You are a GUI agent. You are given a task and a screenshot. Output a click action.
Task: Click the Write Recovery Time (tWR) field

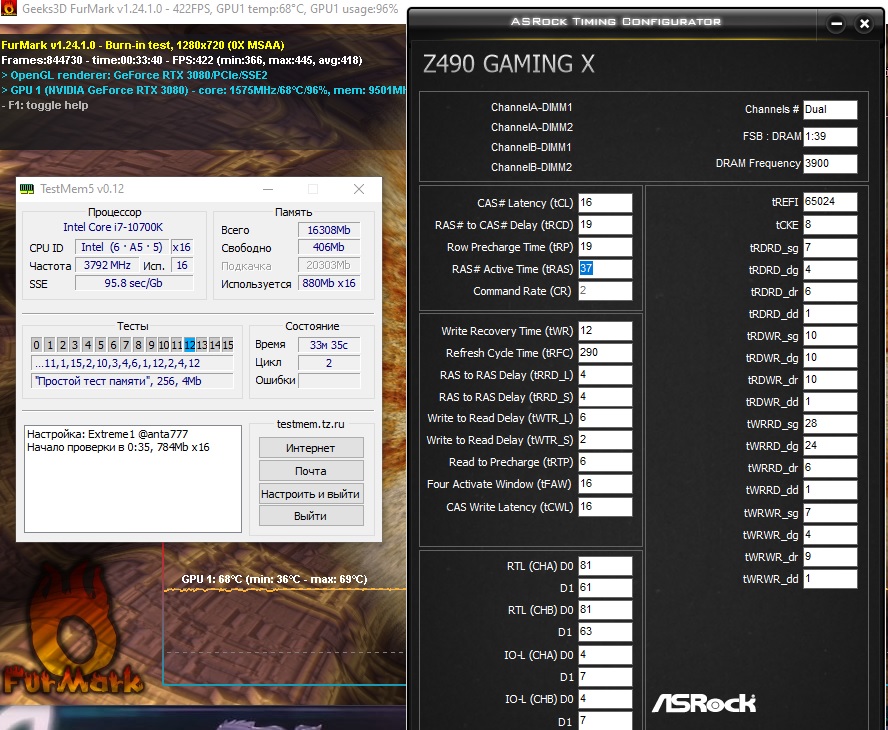click(x=605, y=331)
